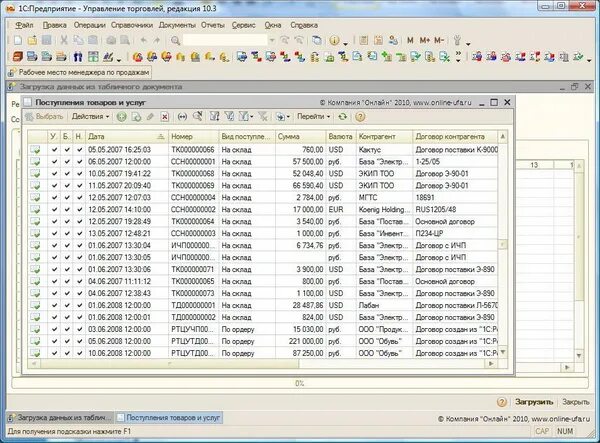This screenshot has height=443, width=600.
Task: Create a new document from main toolbar
Action: coord(18,40)
